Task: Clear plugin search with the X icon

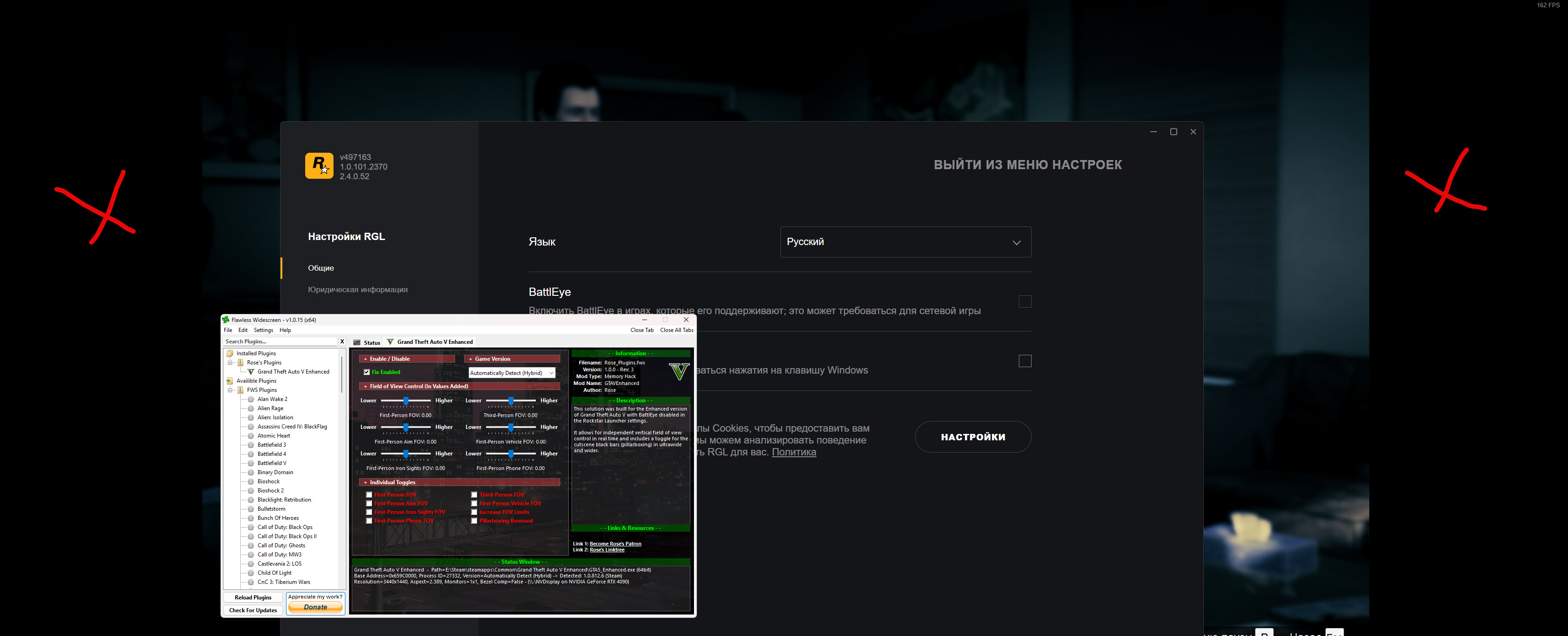Action: [x=342, y=341]
